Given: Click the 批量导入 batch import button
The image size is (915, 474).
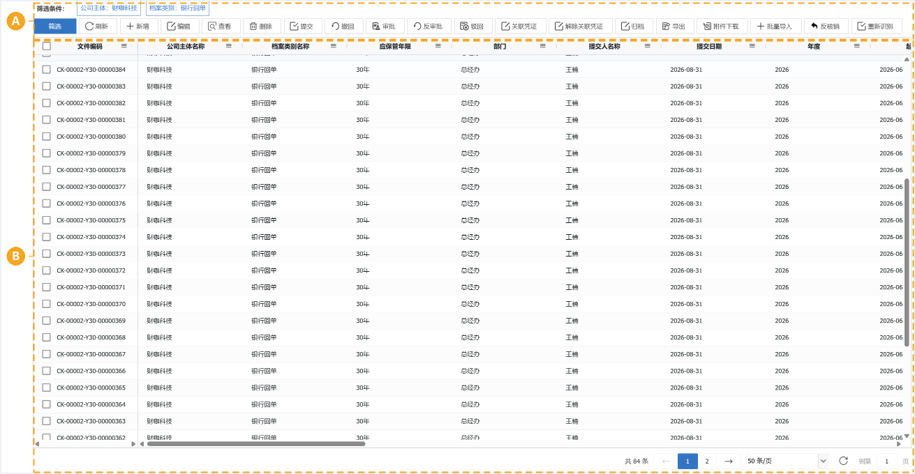Looking at the screenshot, I should tap(775, 26).
